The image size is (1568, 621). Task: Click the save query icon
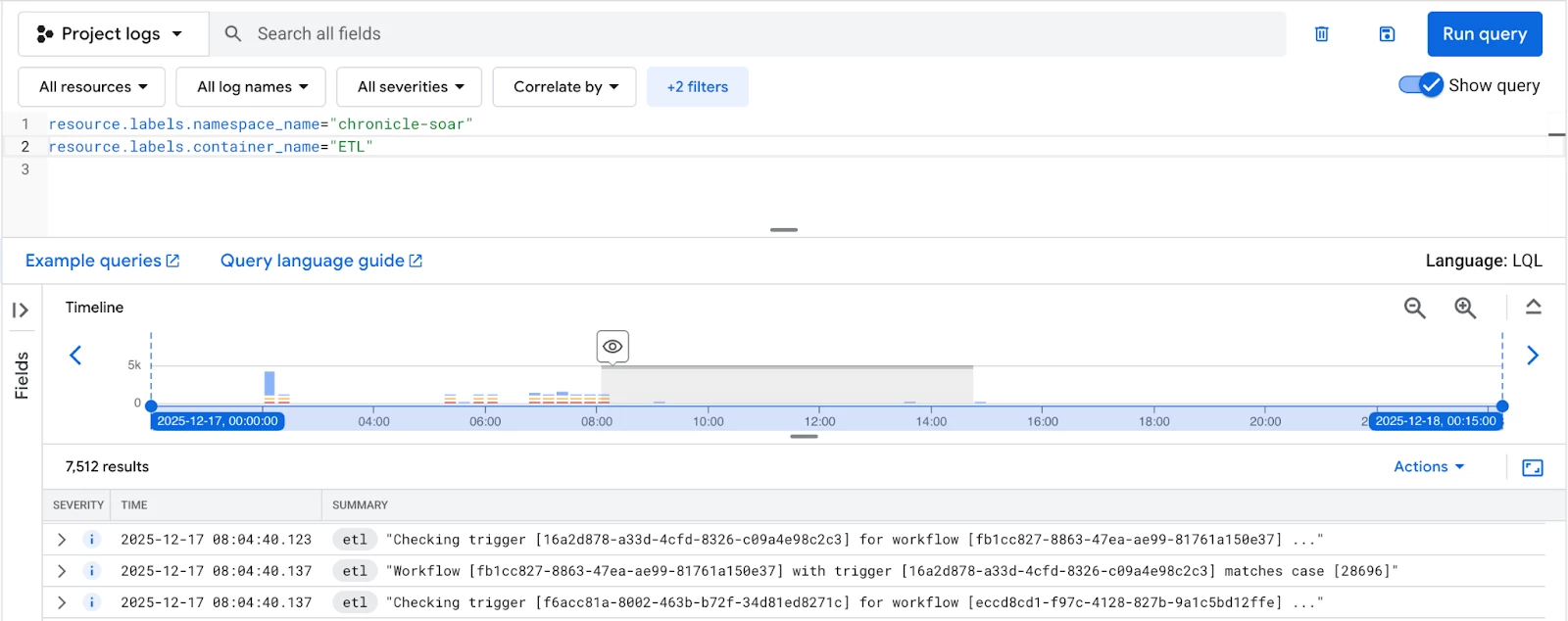[x=1387, y=34]
